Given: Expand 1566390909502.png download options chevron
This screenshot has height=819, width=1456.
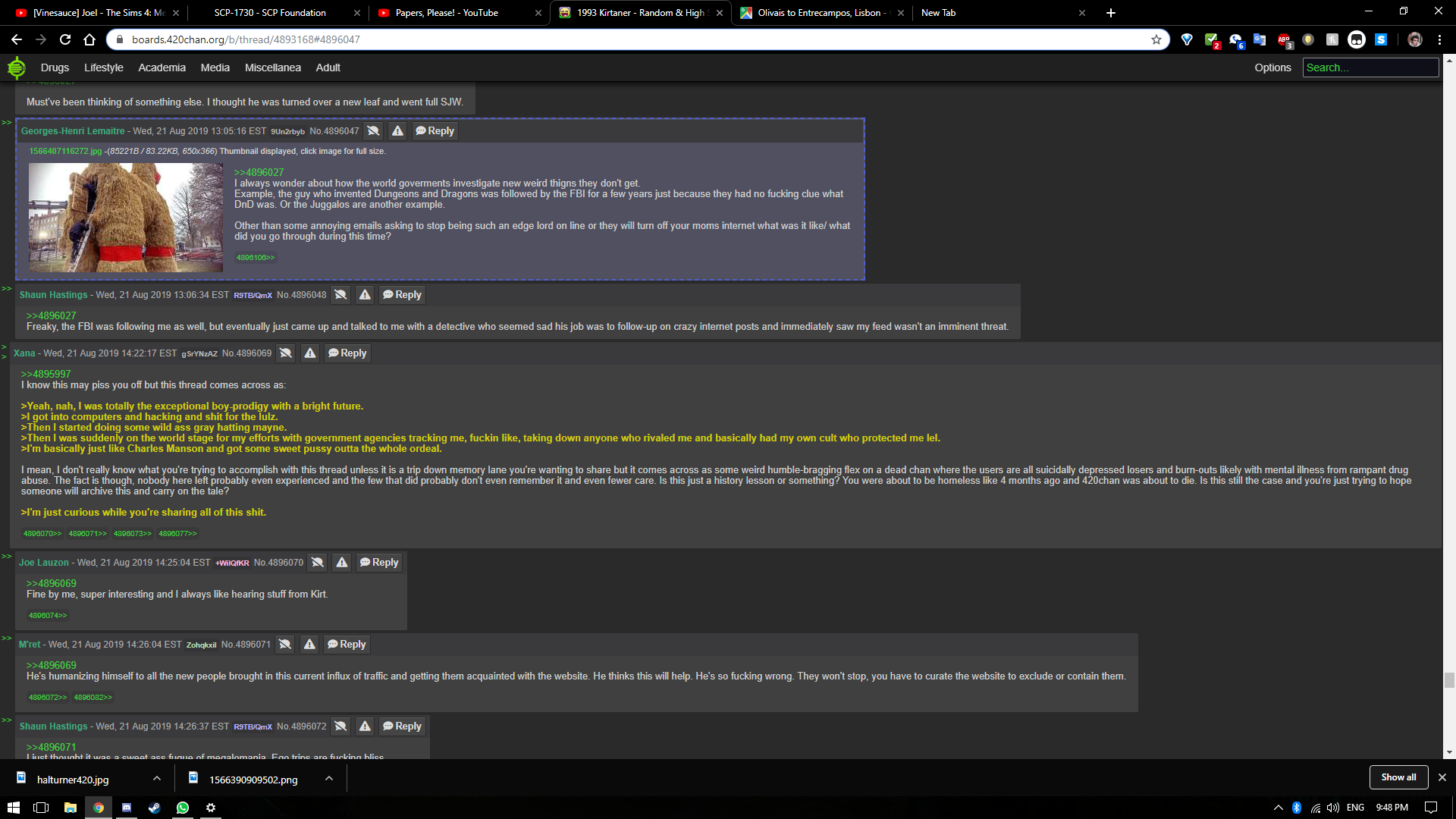Looking at the screenshot, I should click(x=329, y=778).
